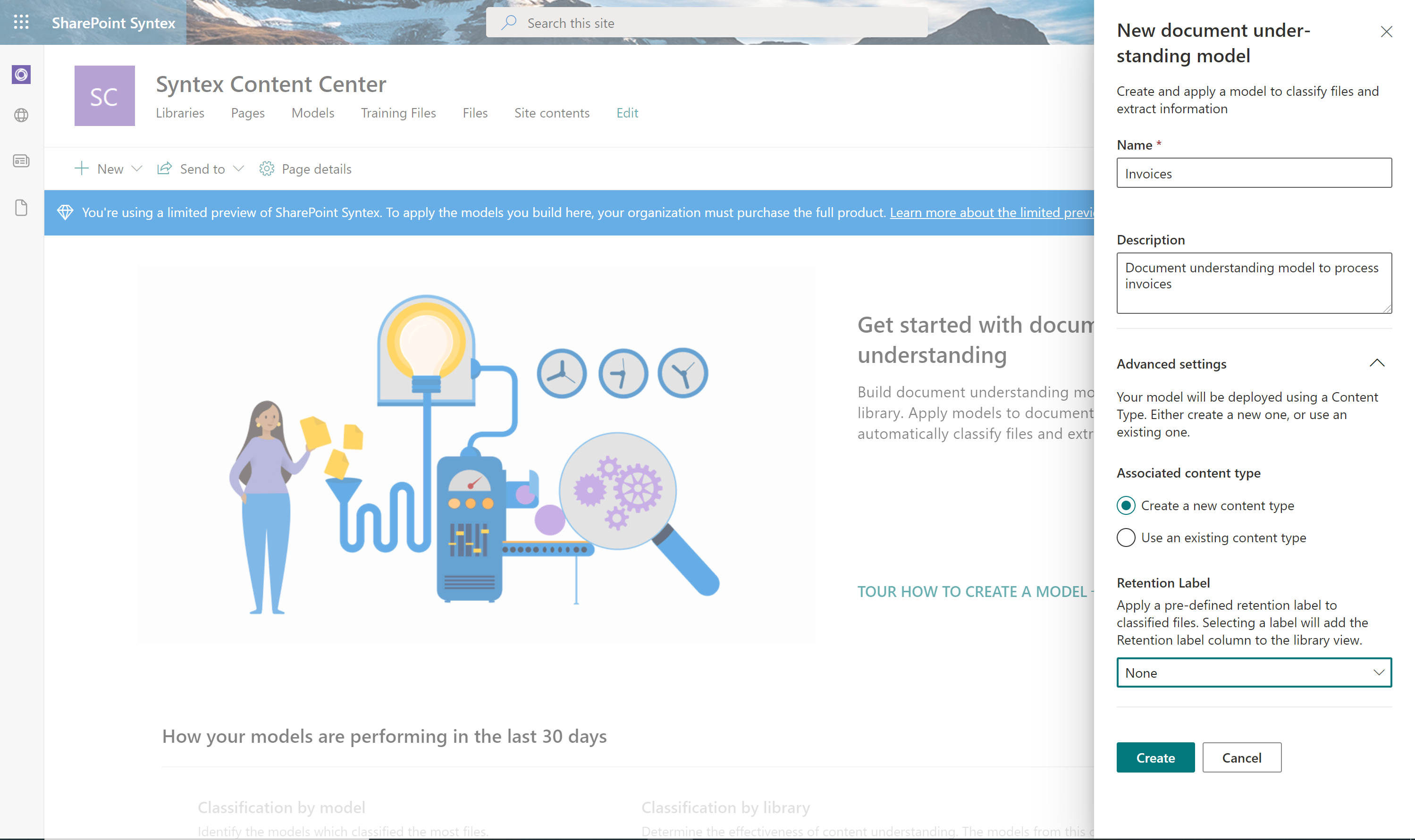This screenshot has height=840, width=1415.
Task: Expand the Send to dropdown
Action: pos(238,168)
